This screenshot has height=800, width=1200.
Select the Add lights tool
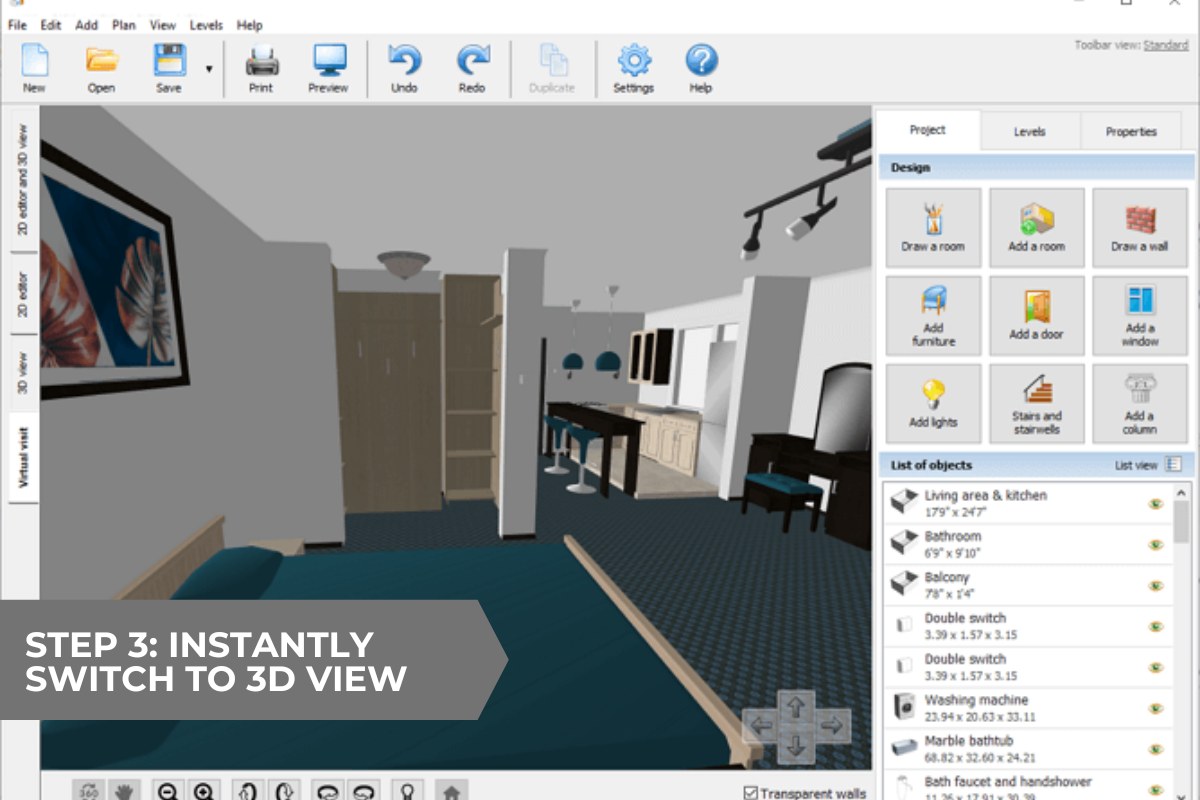click(932, 403)
